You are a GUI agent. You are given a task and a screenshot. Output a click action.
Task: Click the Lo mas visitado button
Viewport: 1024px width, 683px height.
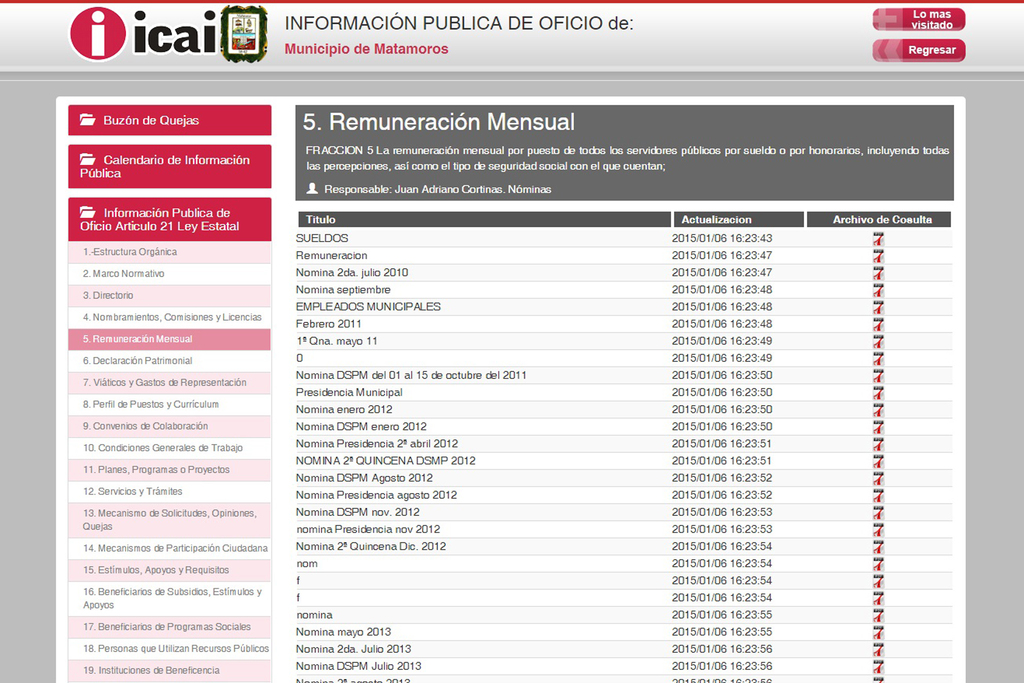[919, 19]
